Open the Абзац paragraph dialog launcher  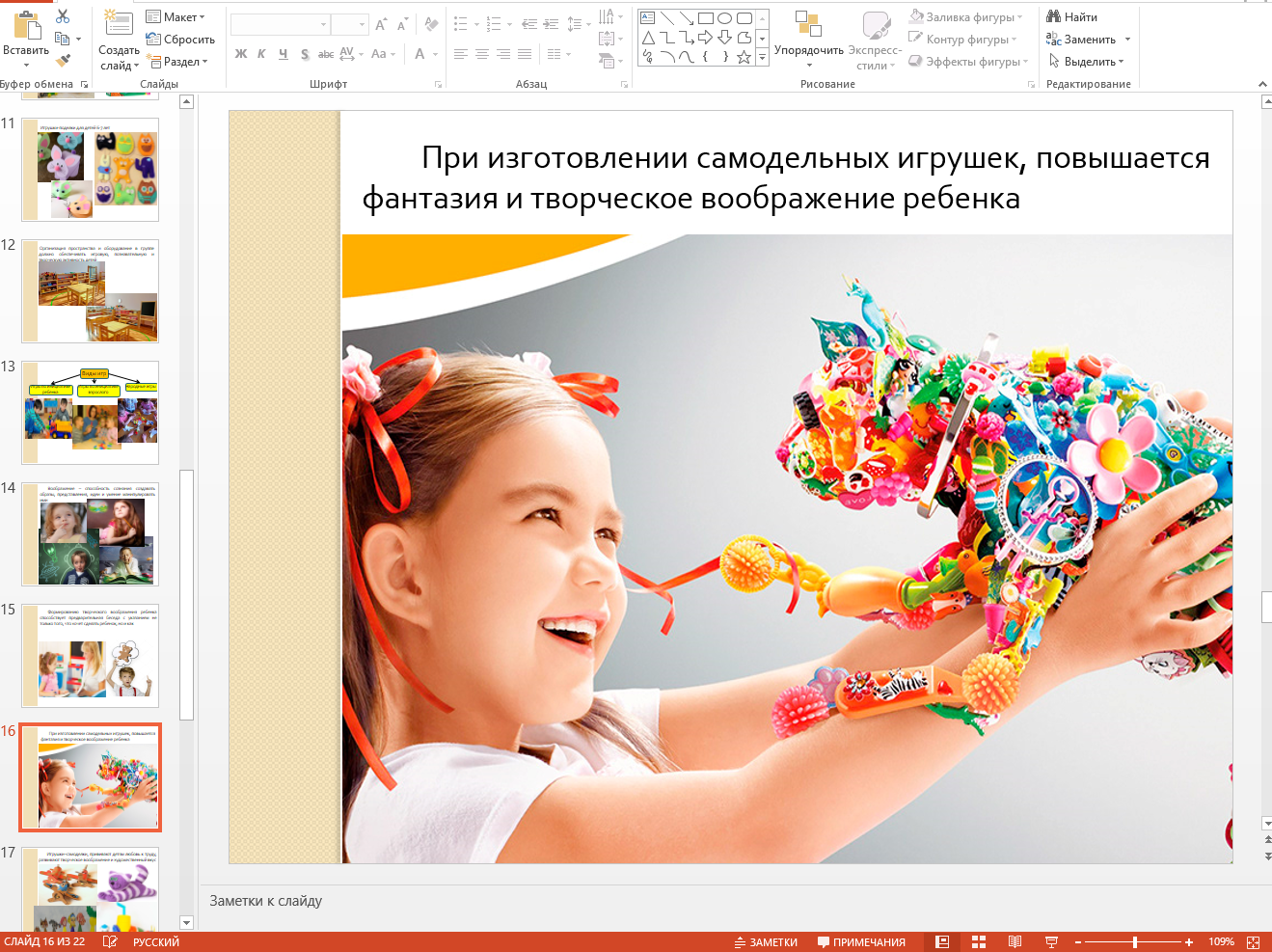tap(624, 85)
